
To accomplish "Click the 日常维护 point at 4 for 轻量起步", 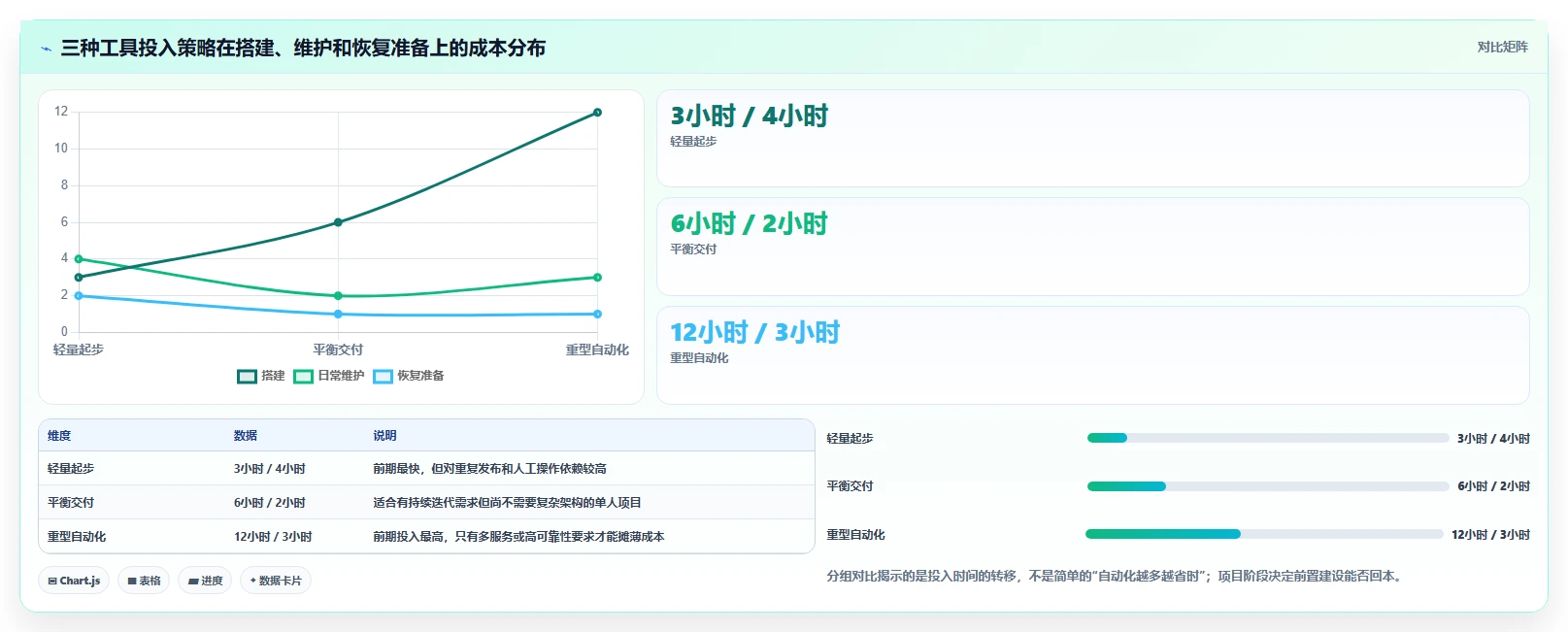I will [x=79, y=259].
